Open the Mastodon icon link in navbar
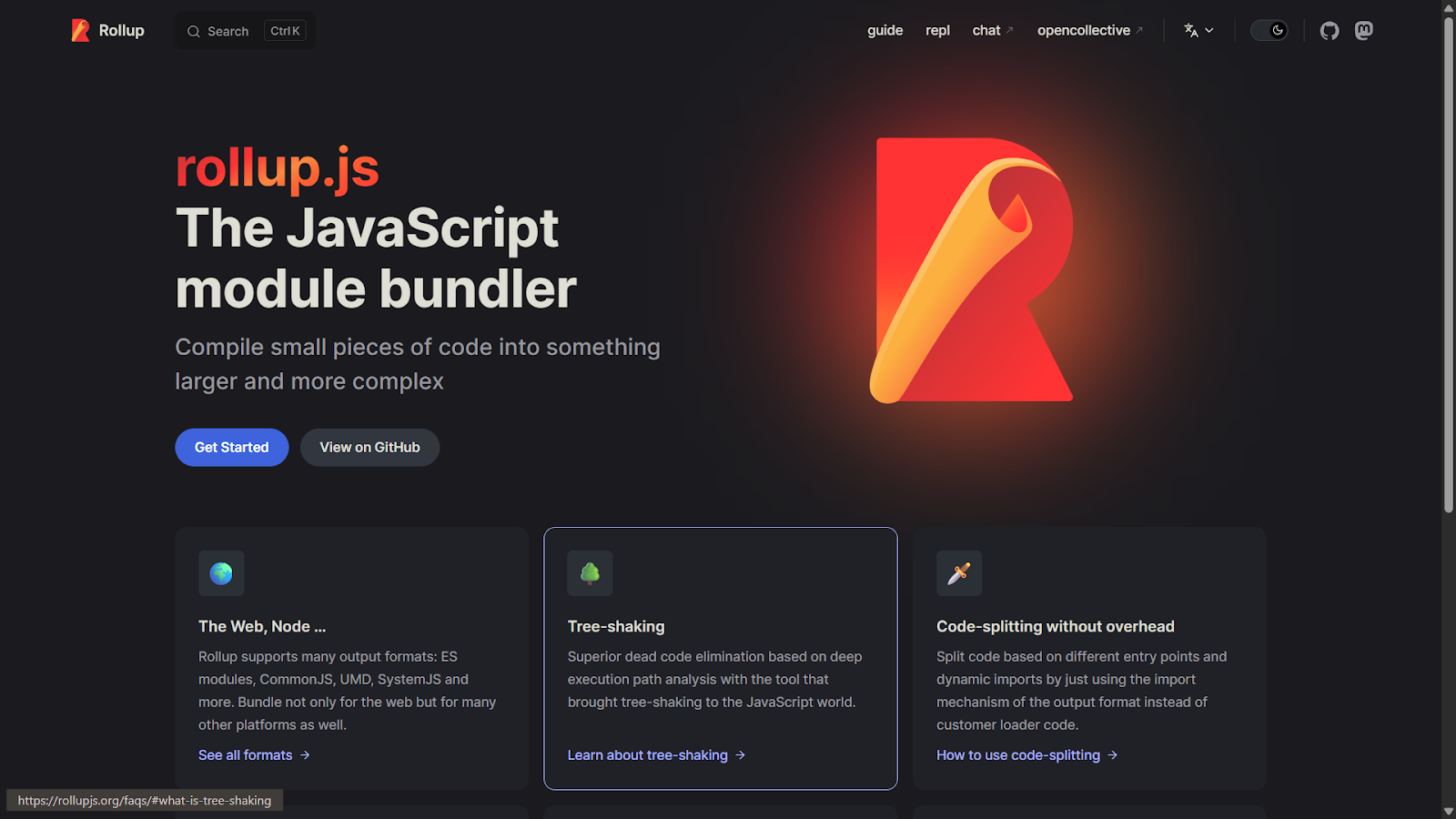Screen dimensions: 1456x819 point(1363,31)
